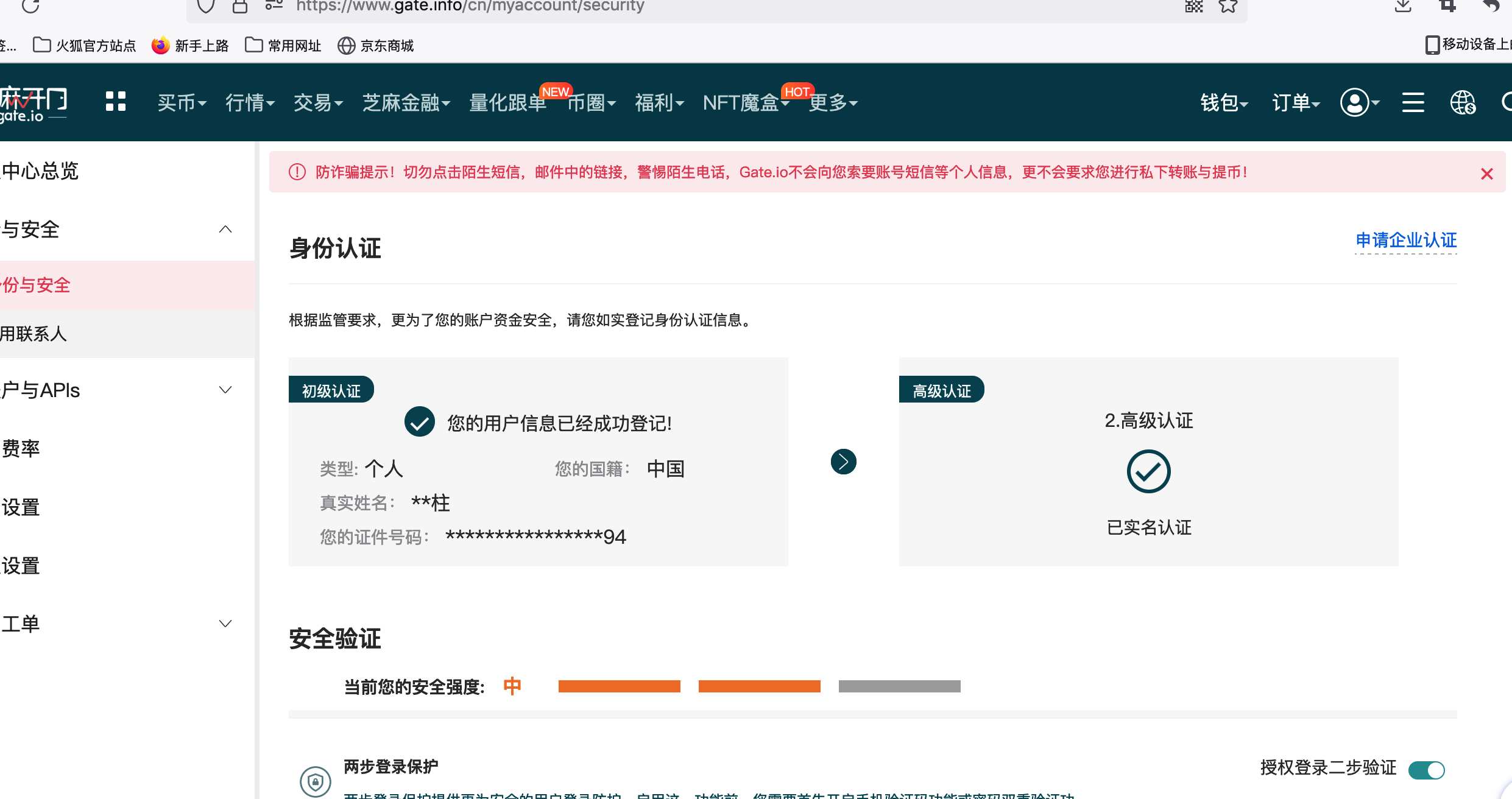The height and width of the screenshot is (799, 1512).
Task: Expand the 户与APIs sidebar section
Action: coord(225,390)
